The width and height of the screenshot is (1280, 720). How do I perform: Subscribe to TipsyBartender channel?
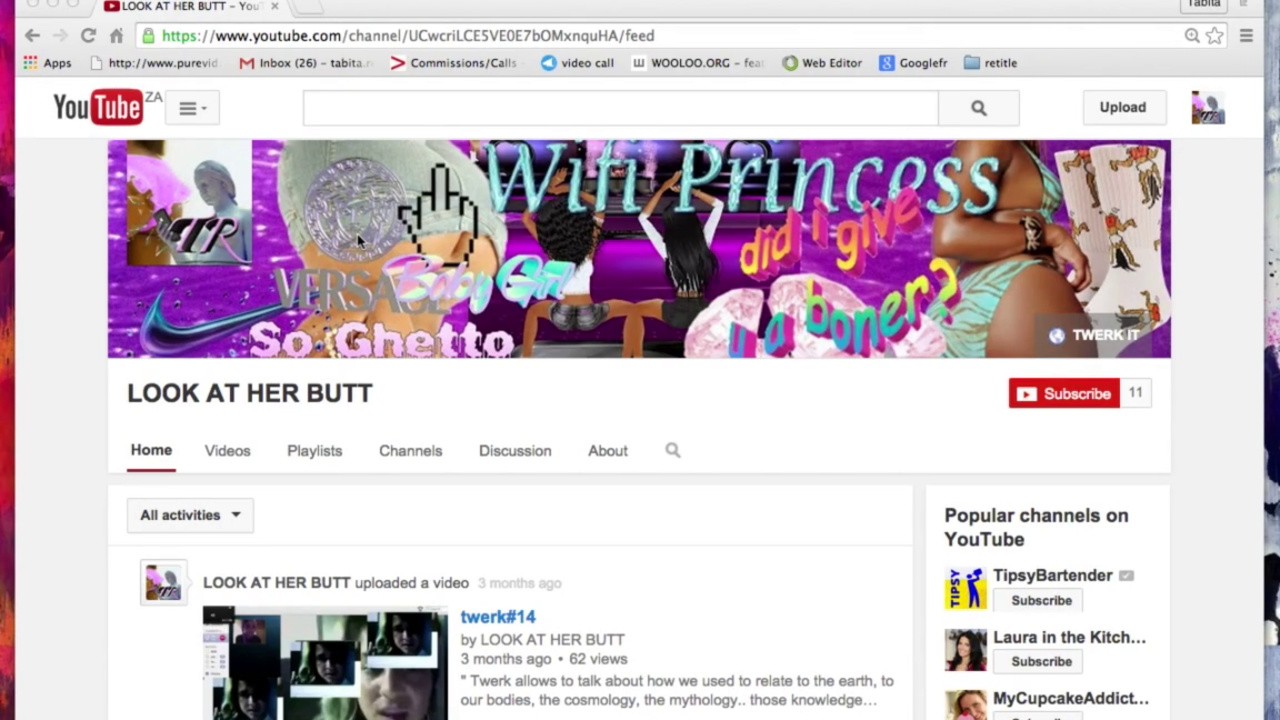[1041, 601]
